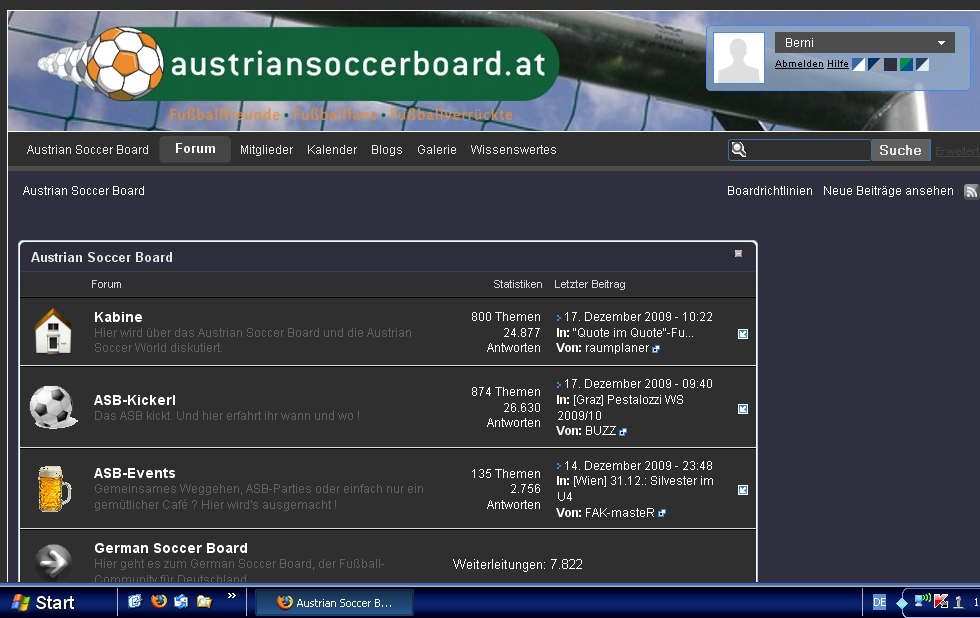Open the Kabine forum
The height and width of the screenshot is (618, 980).
[118, 317]
